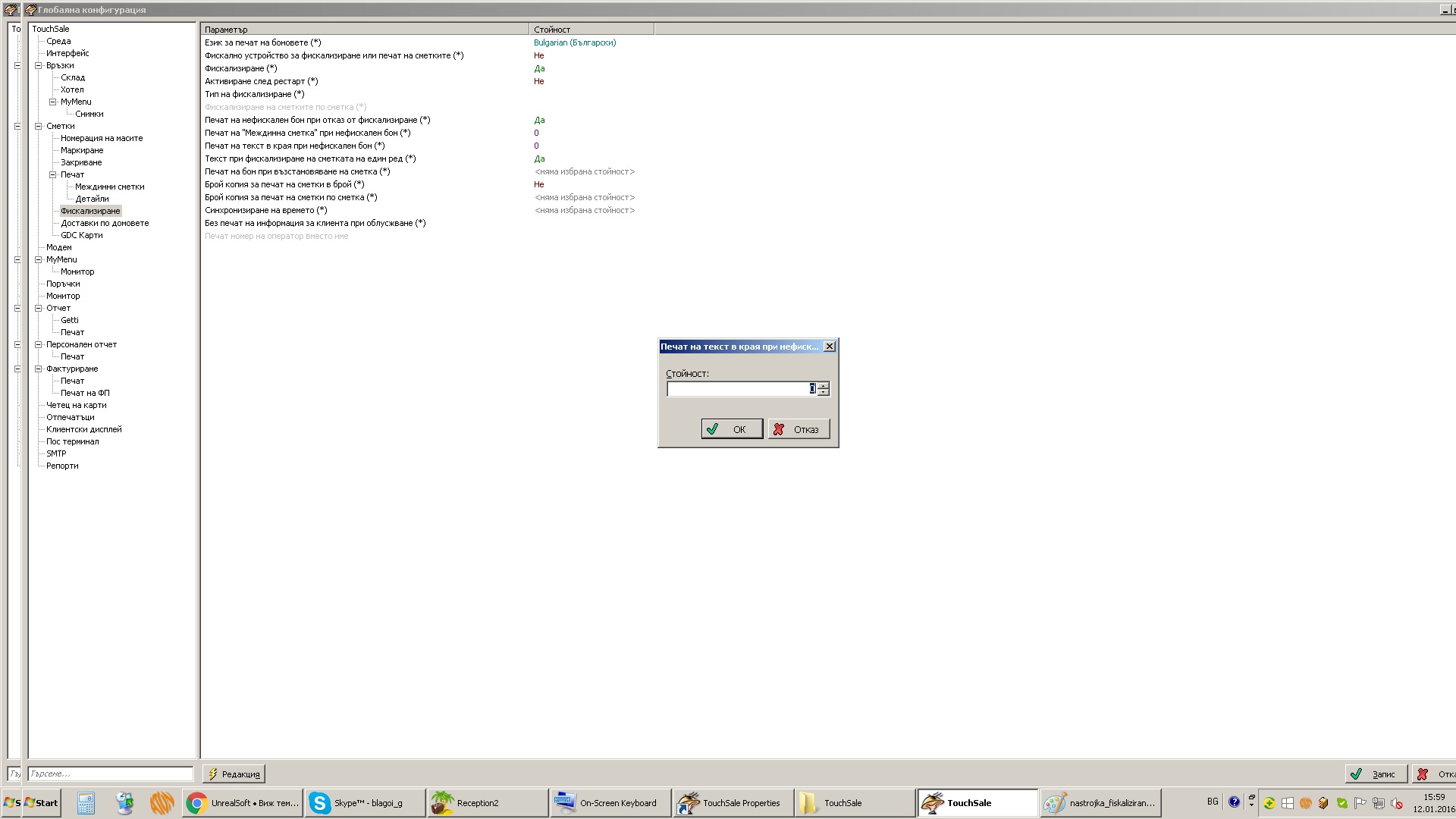Decrease the value with the down spinner arrow
The height and width of the screenshot is (819, 1456).
pos(824,392)
